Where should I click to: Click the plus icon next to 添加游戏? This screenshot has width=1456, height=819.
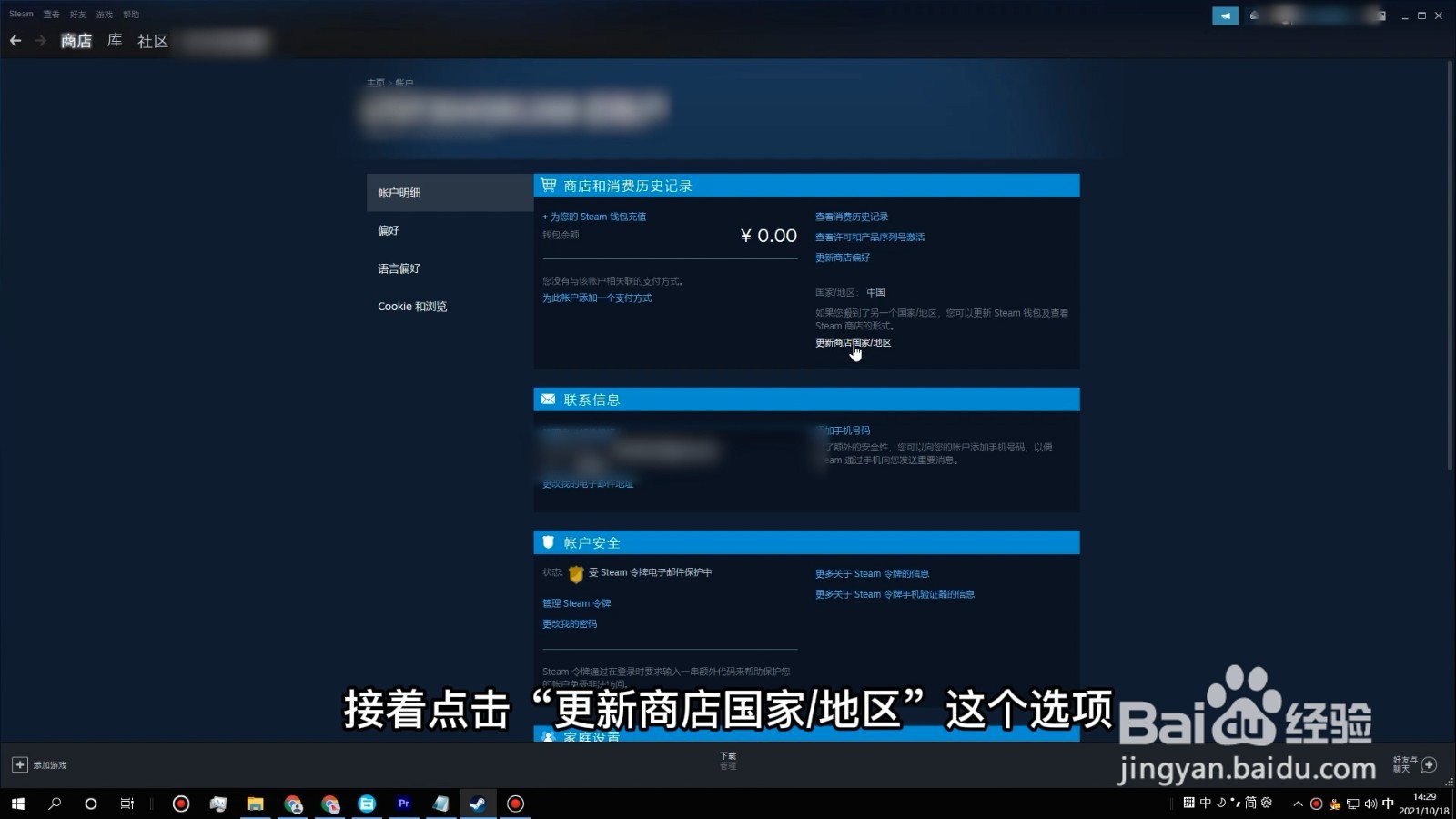coord(20,764)
